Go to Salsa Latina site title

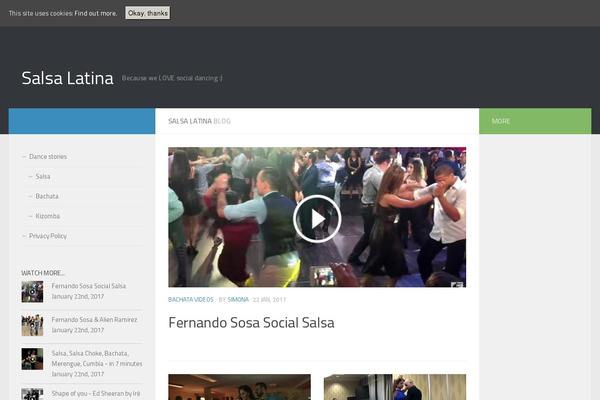pos(67,78)
